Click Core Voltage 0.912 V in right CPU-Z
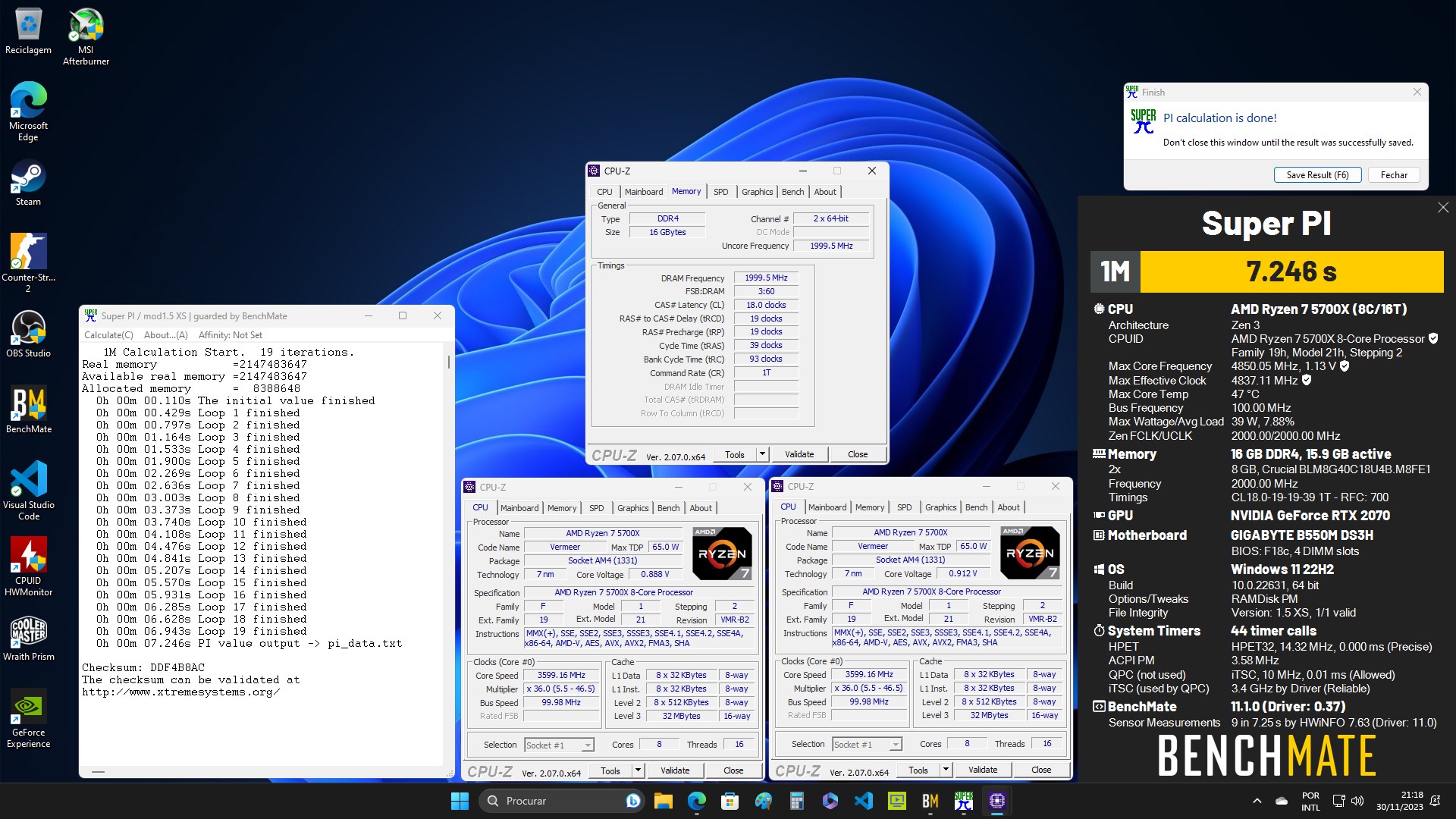The height and width of the screenshot is (819, 1456). 963,574
